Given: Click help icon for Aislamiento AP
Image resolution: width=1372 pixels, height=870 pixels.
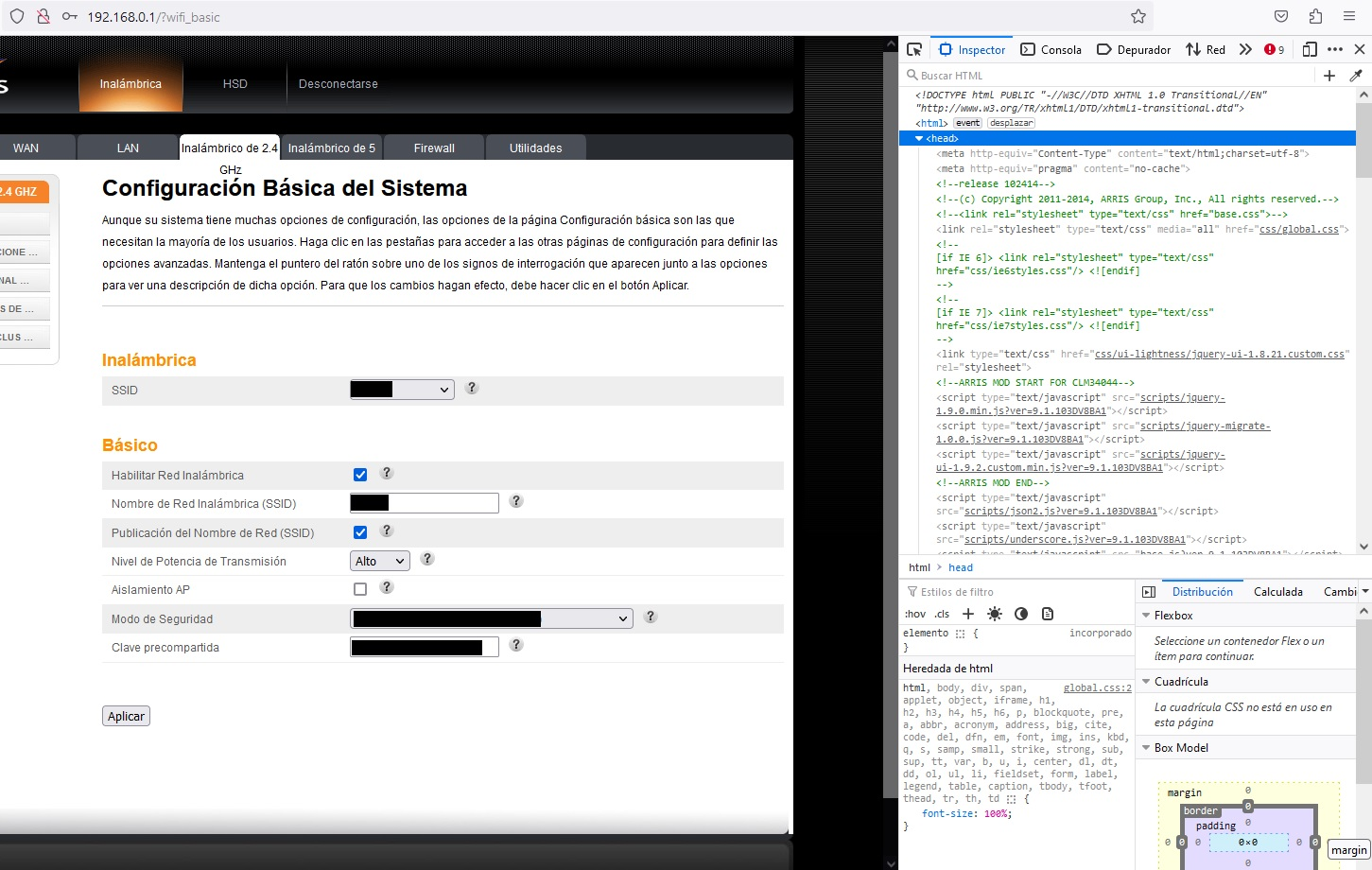Looking at the screenshot, I should pyautogui.click(x=386, y=587).
